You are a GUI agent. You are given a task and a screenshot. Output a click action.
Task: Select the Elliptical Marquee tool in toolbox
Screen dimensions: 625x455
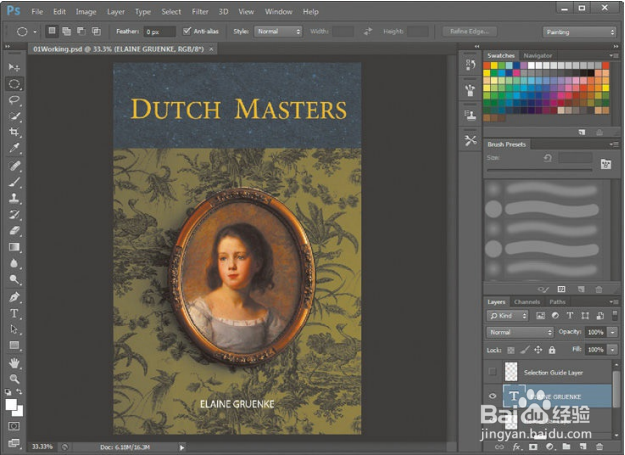[14, 84]
